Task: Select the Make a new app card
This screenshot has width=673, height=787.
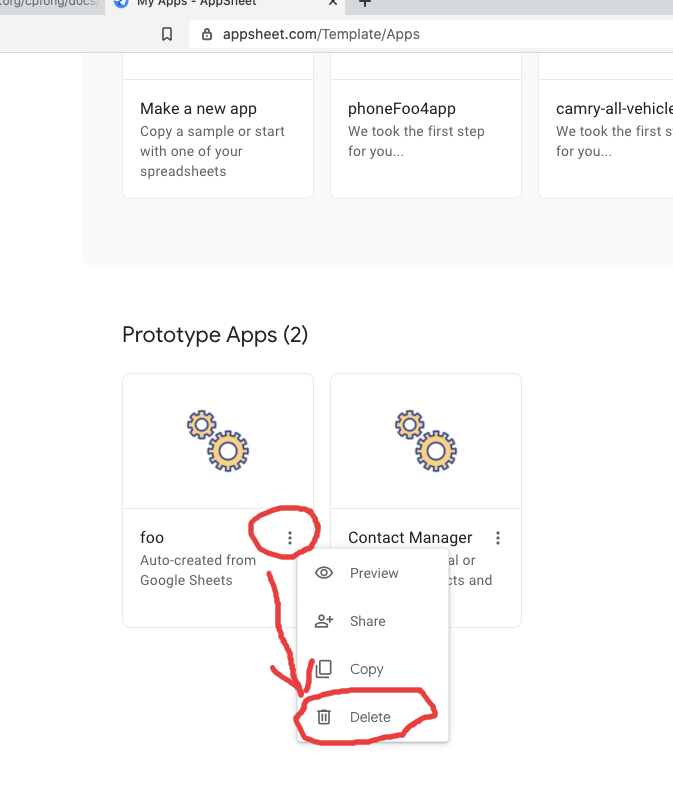Action: point(218,139)
